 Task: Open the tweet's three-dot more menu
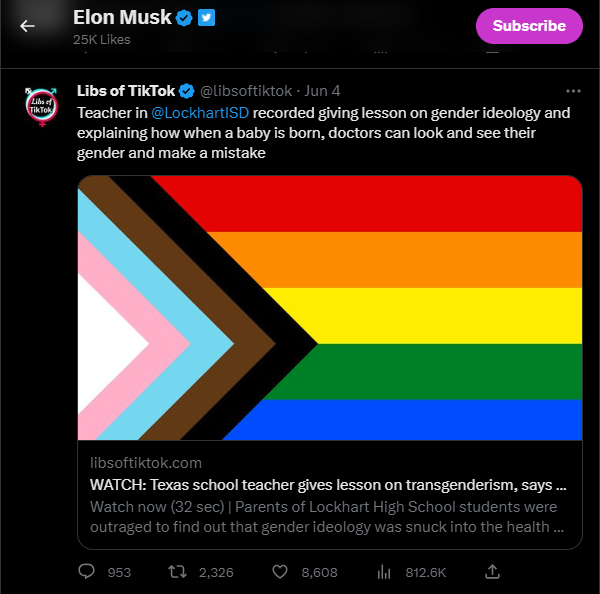(573, 90)
